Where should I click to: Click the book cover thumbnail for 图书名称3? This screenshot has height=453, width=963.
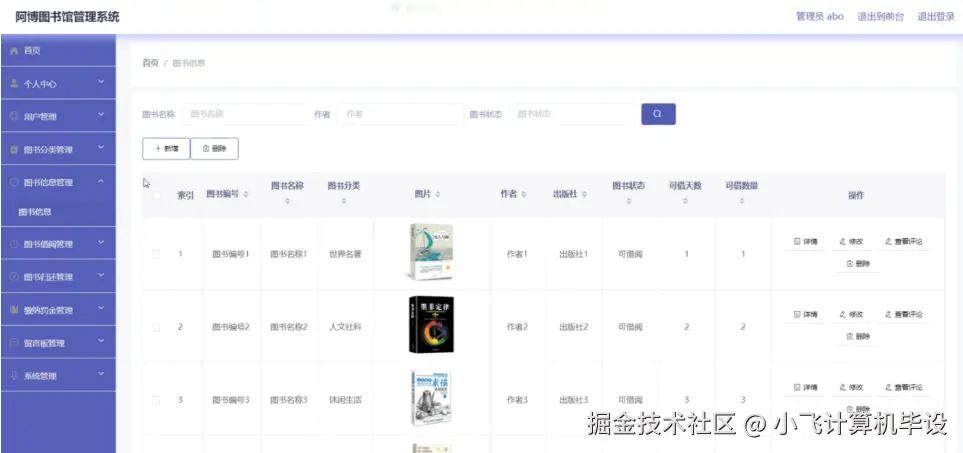[432, 398]
